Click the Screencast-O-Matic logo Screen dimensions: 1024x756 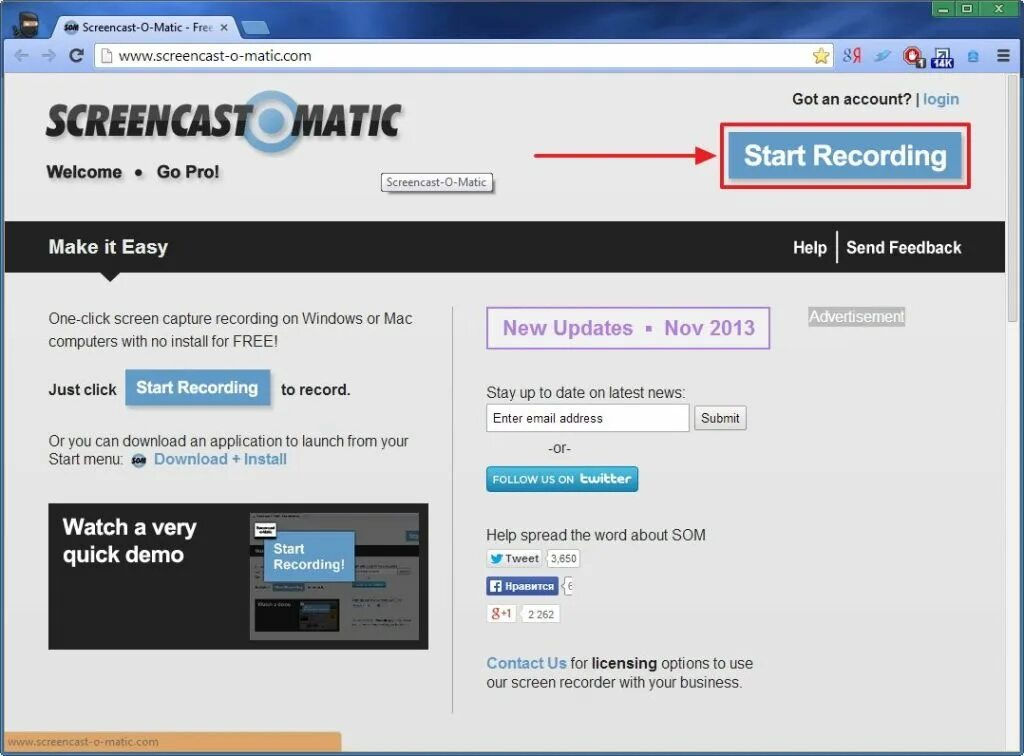[223, 121]
